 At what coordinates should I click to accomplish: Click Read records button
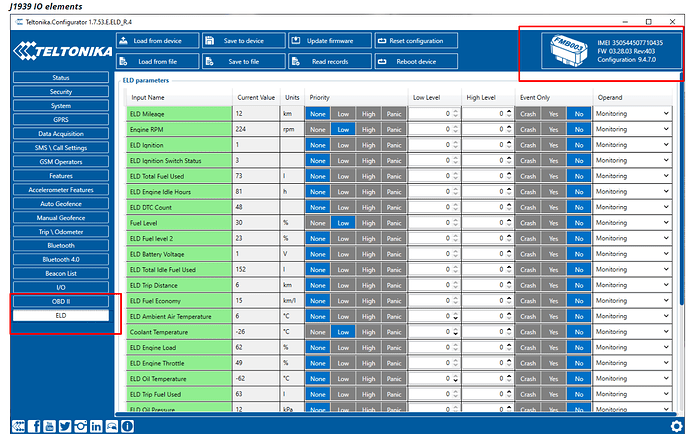click(x=330, y=61)
